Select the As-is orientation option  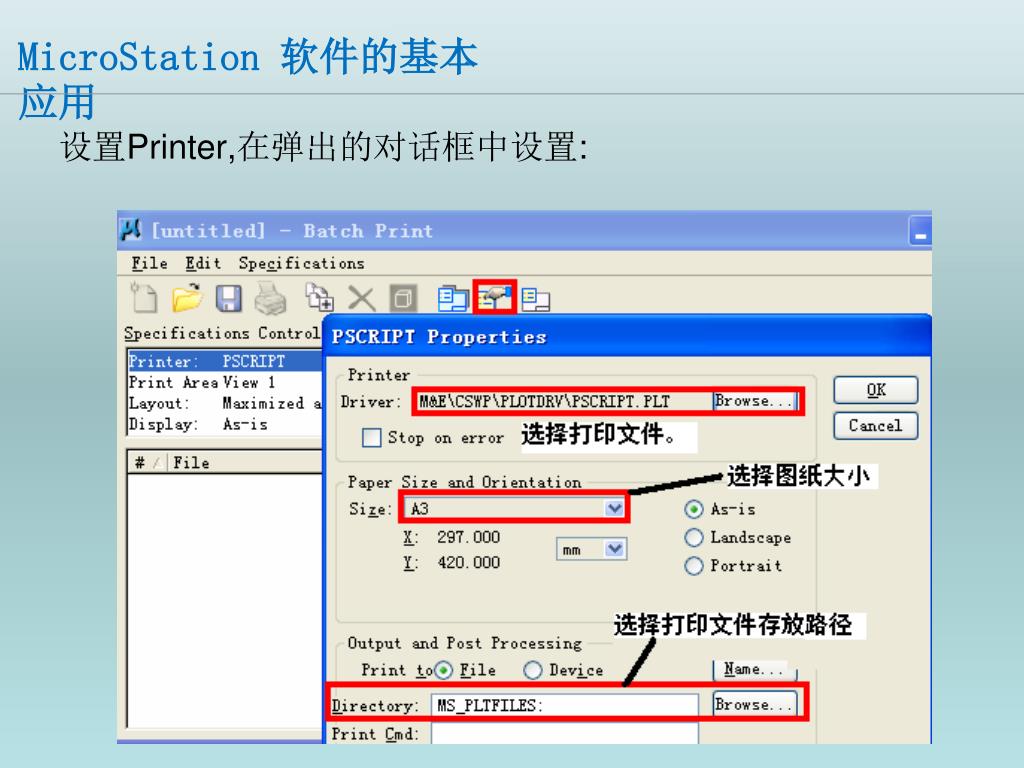[694, 509]
